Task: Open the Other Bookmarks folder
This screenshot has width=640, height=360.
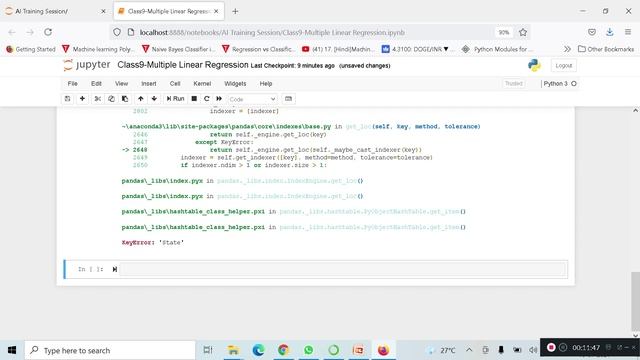Action: (x=606, y=49)
